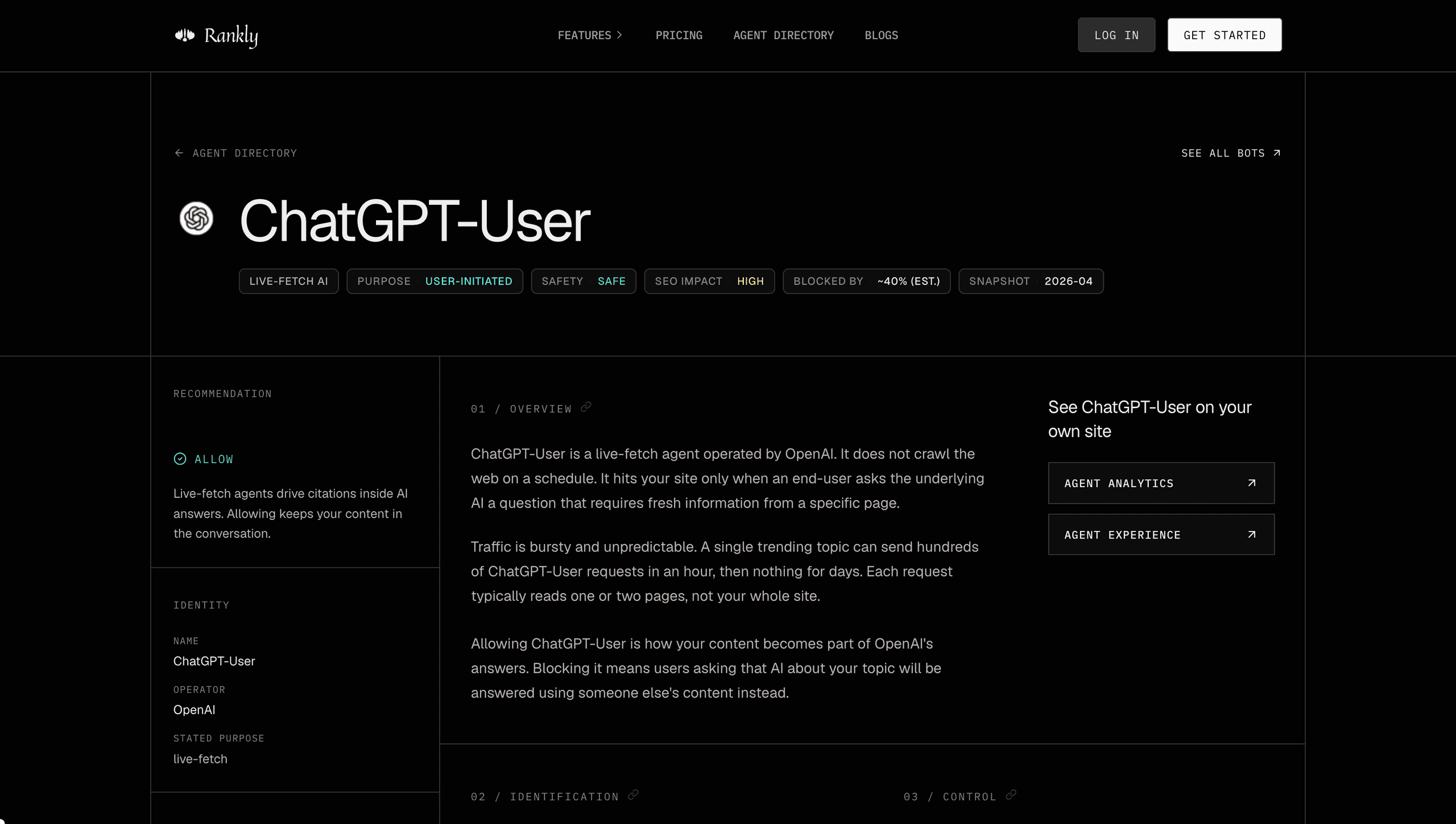The width and height of the screenshot is (1456, 824).
Task: Open Agent Experience button
Action: tap(1161, 534)
